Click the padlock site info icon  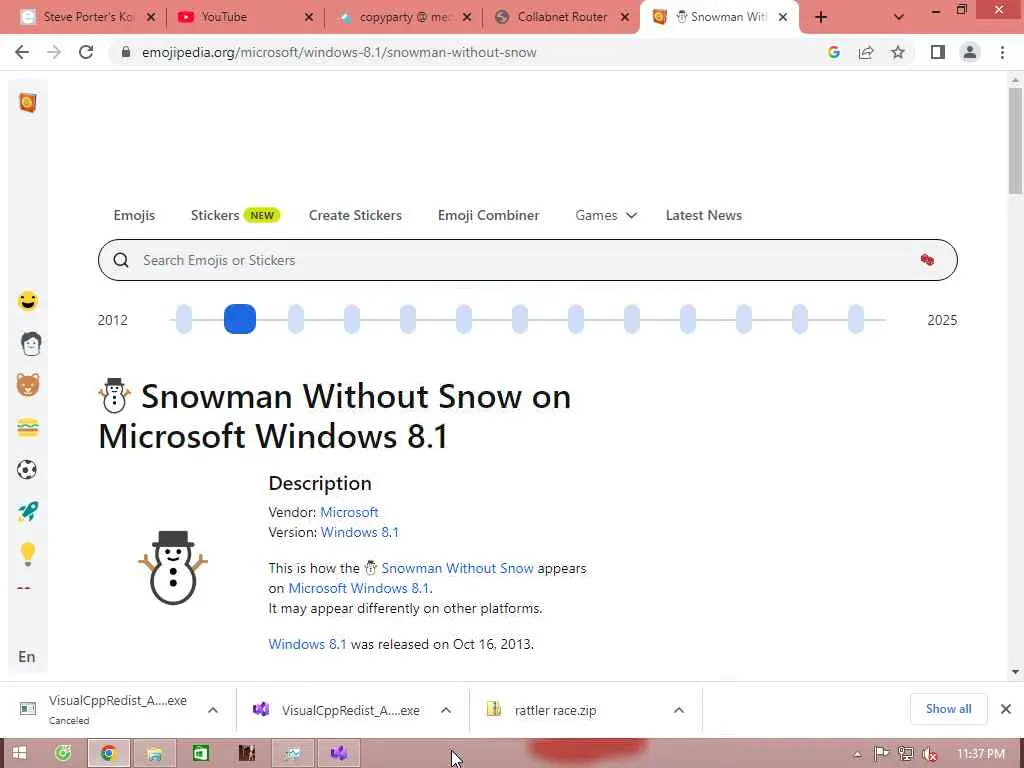tap(125, 52)
